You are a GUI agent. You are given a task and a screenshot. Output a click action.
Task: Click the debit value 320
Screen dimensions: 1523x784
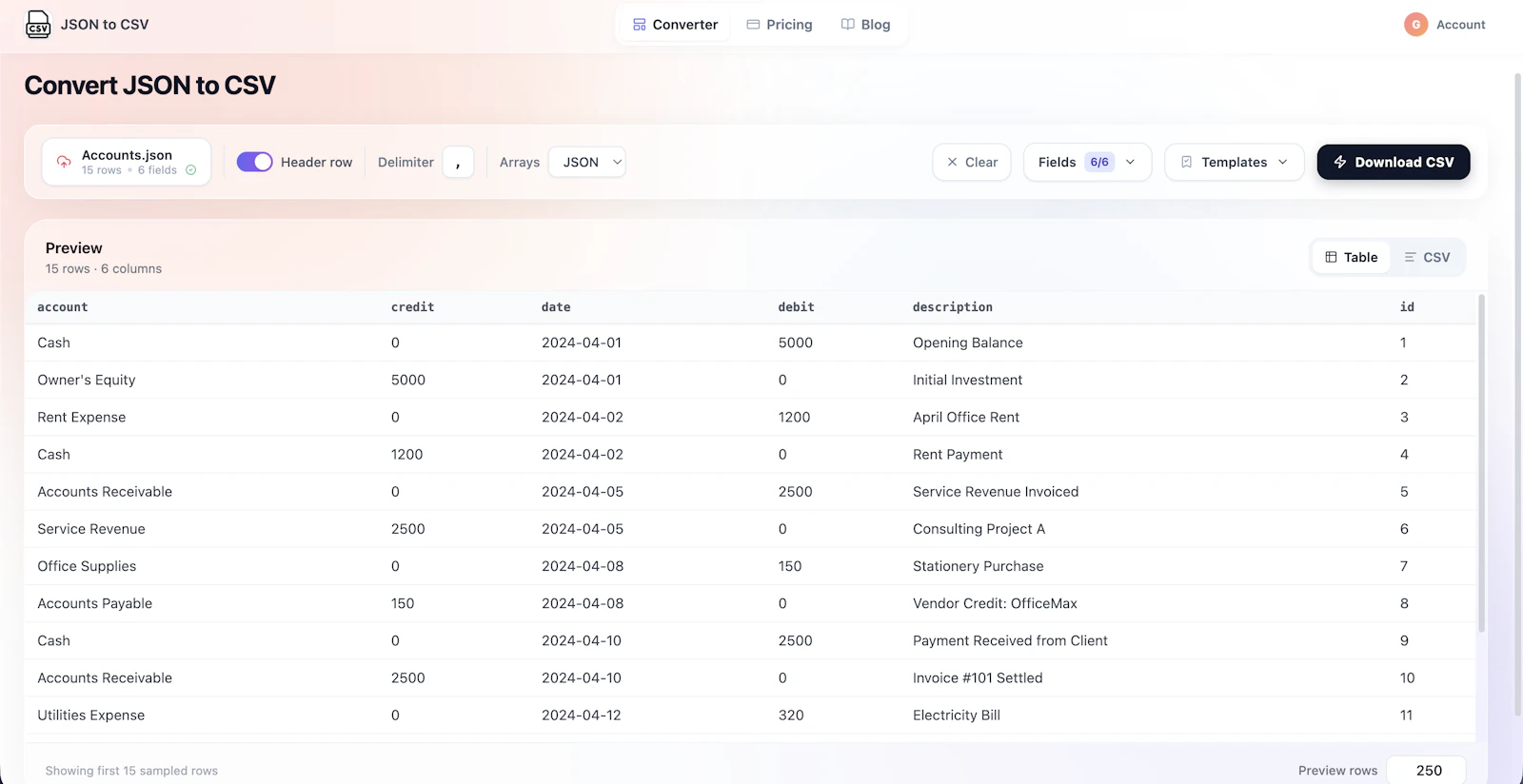(791, 715)
